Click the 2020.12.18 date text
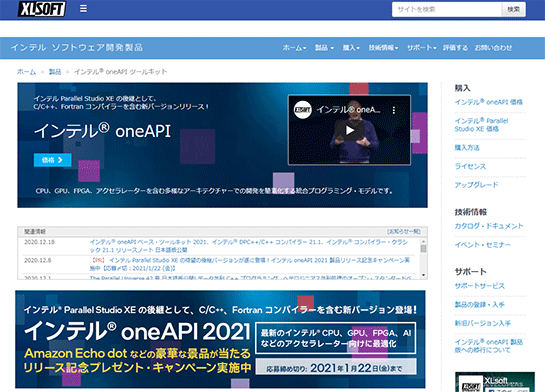Viewport: 545px width, 392px height. [x=40, y=242]
